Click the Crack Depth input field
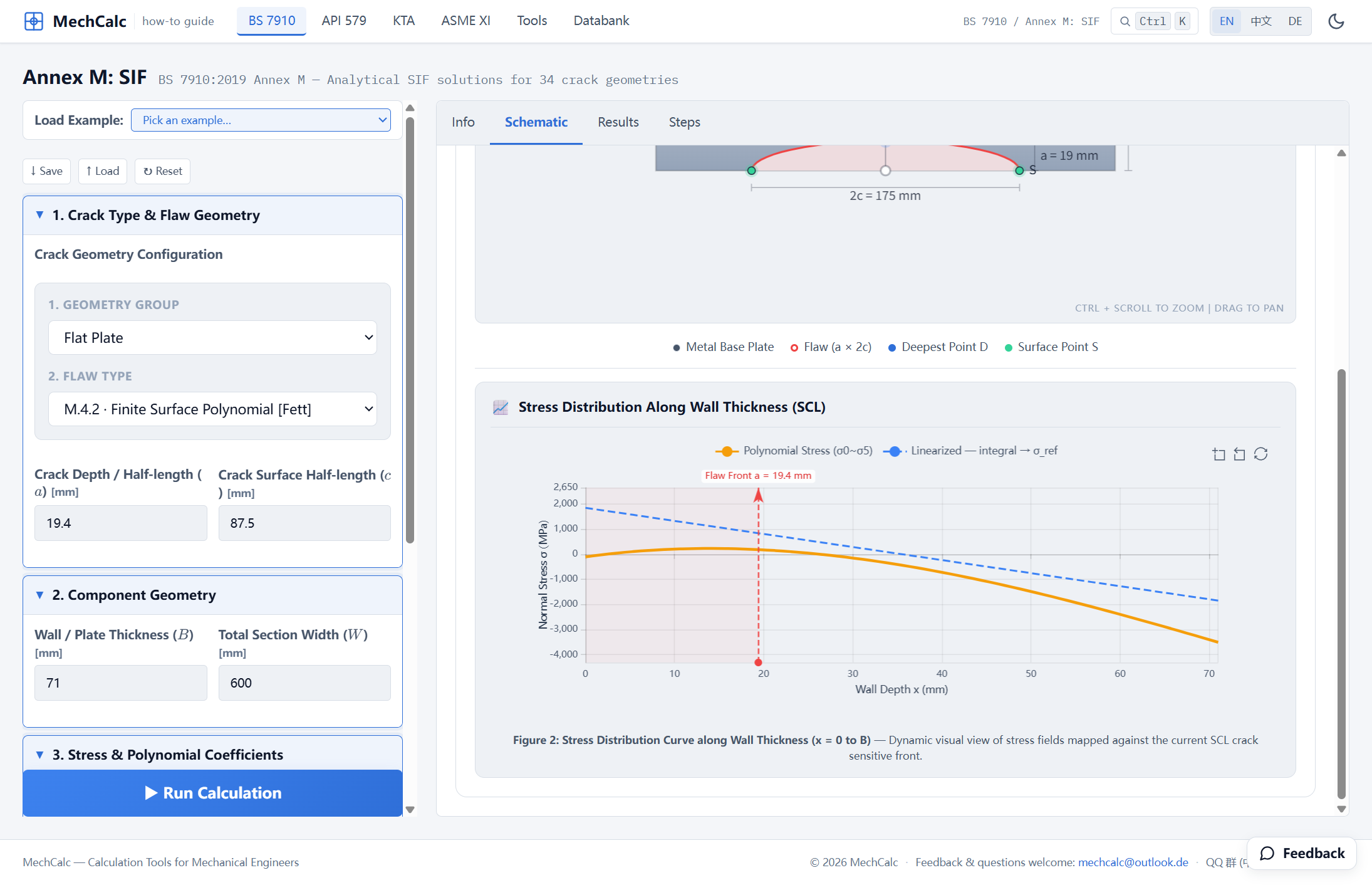Screen dimensions: 1372x885 121,523
